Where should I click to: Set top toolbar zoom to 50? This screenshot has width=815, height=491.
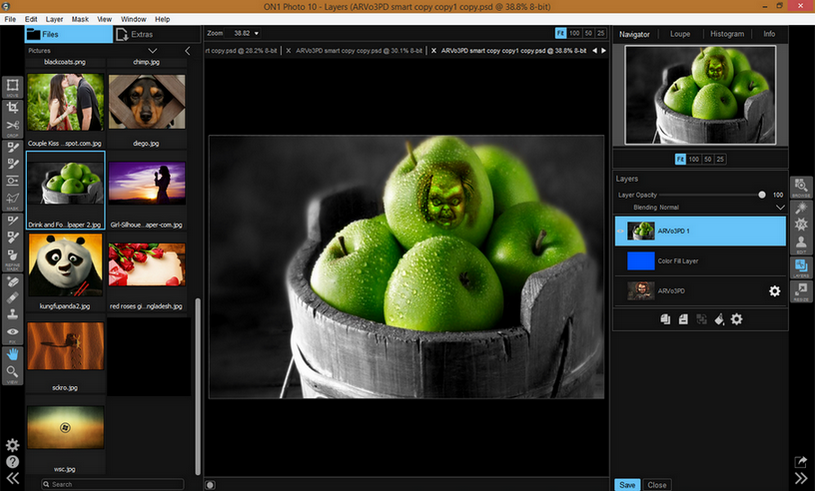[588, 33]
